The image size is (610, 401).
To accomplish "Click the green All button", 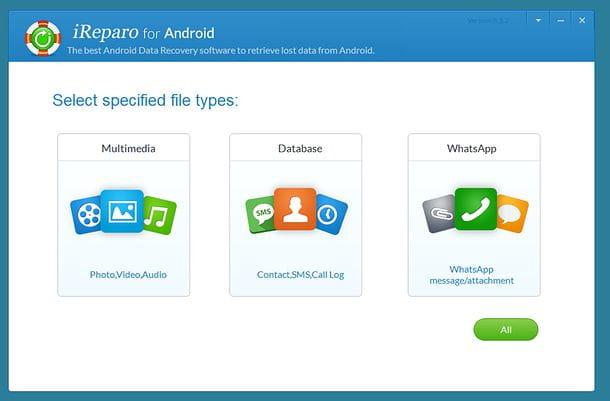I will pos(506,329).
